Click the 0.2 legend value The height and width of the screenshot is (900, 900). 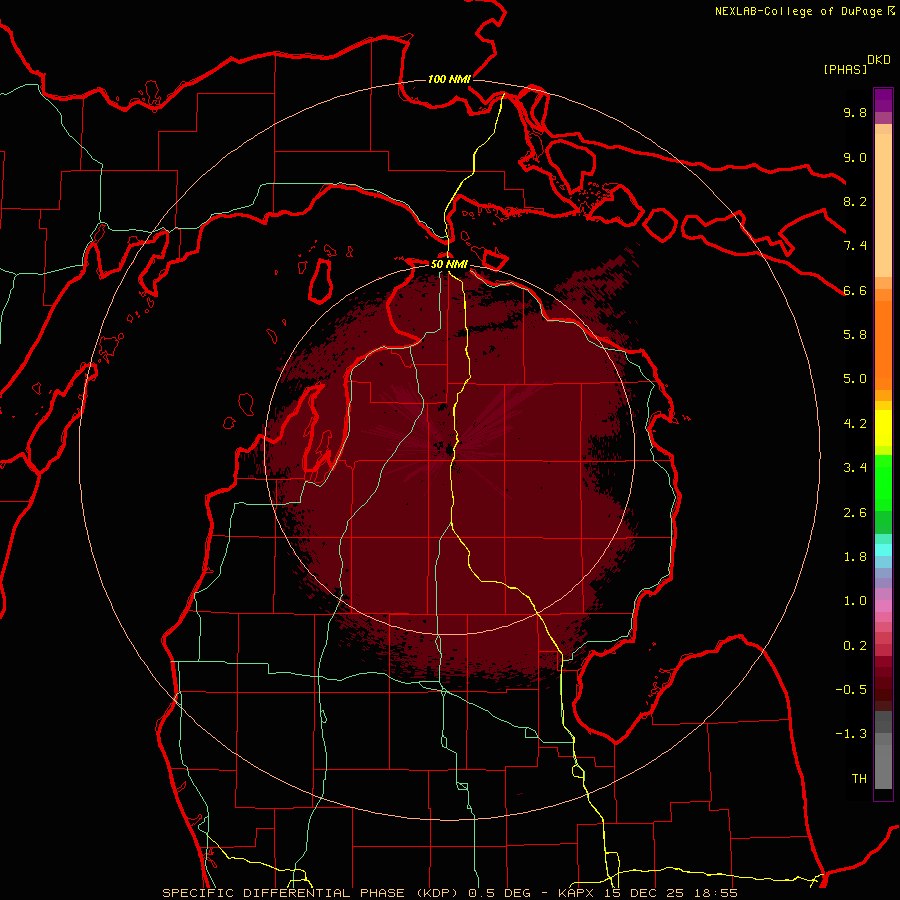(855, 646)
